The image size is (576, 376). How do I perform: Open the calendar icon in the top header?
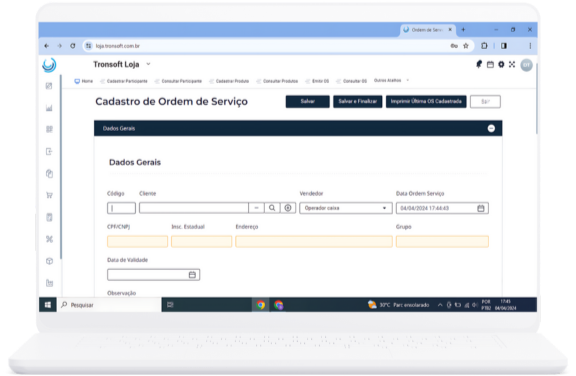490,65
